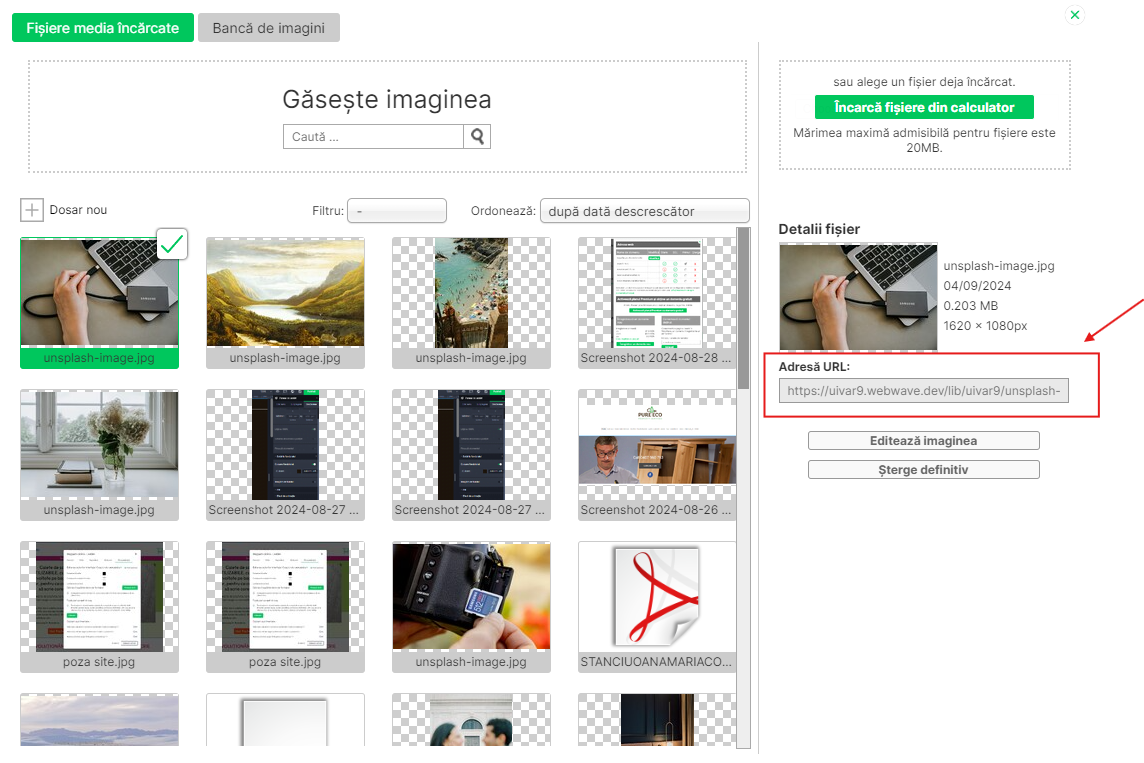1144x763 pixels.
Task: Click the gallery vertical scrollbar
Action: 743,310
